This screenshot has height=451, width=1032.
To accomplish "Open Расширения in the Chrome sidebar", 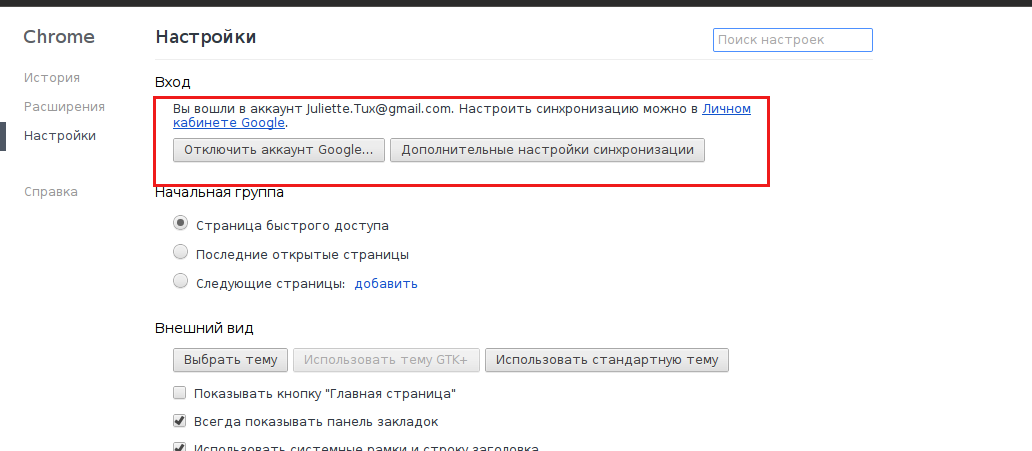I will [64, 107].
